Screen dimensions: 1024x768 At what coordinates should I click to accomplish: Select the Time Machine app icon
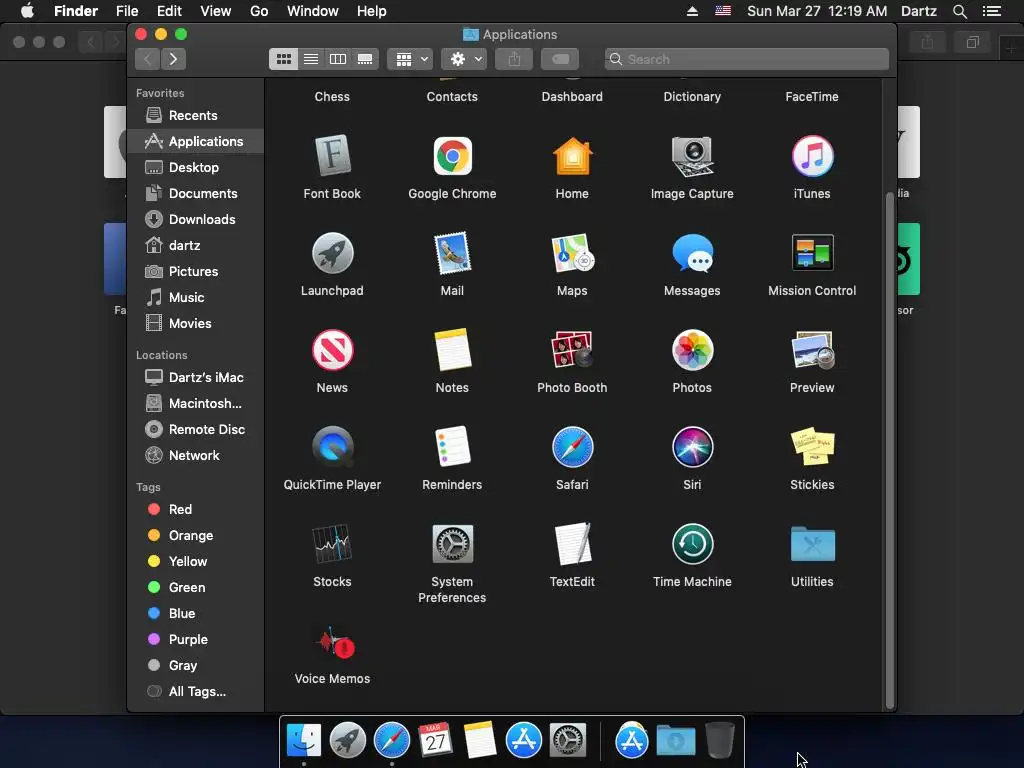coord(692,544)
